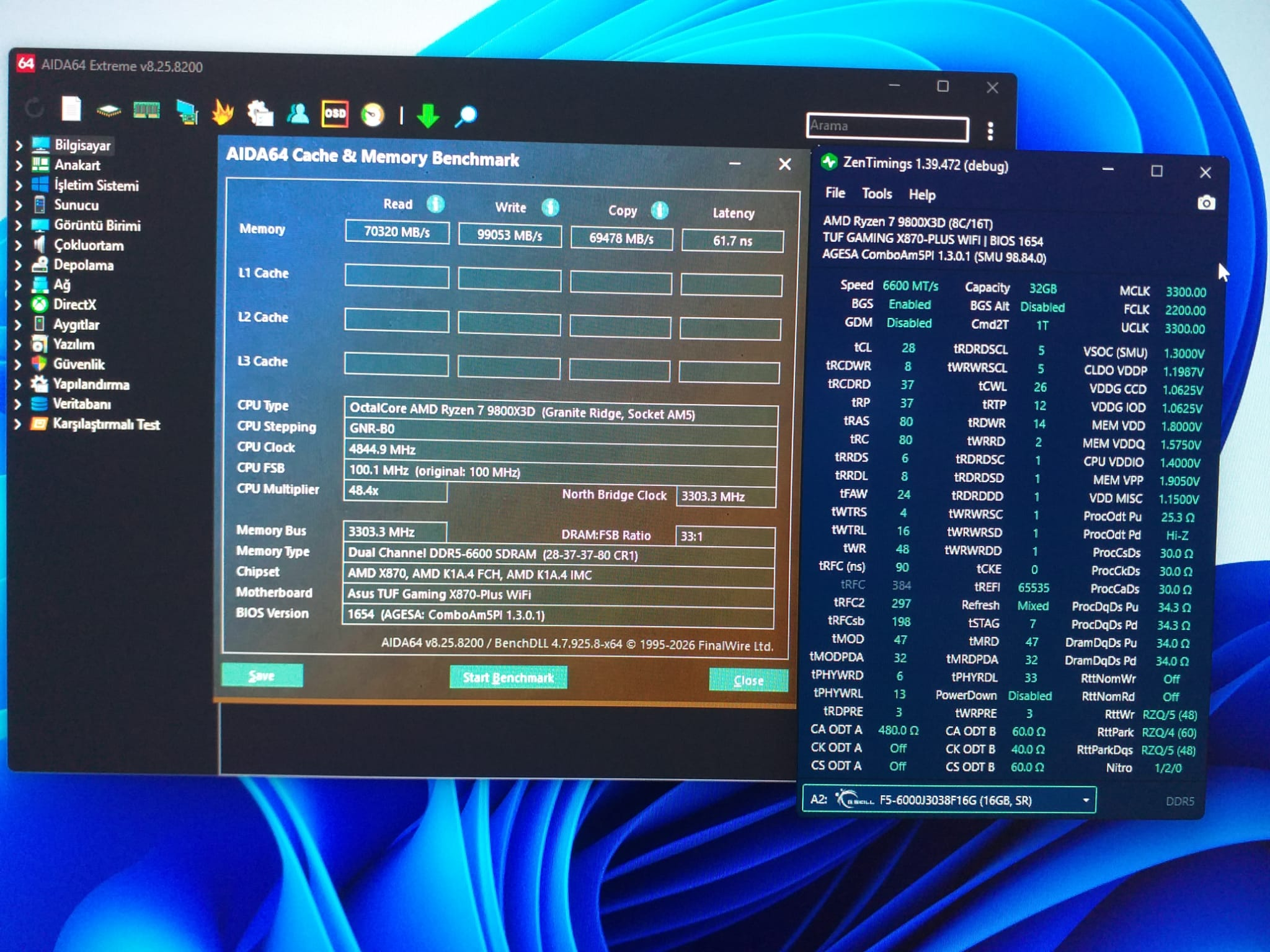Select the Karşılaştırmalı Test tree item
The height and width of the screenshot is (952, 1270).
click(x=106, y=424)
